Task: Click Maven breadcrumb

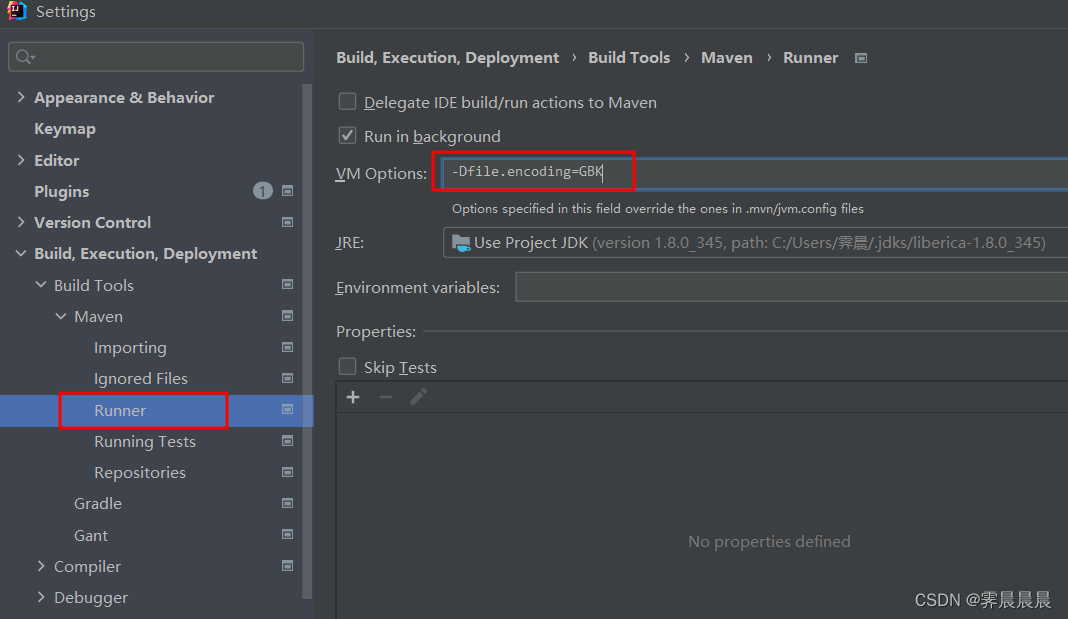Action: [727, 58]
